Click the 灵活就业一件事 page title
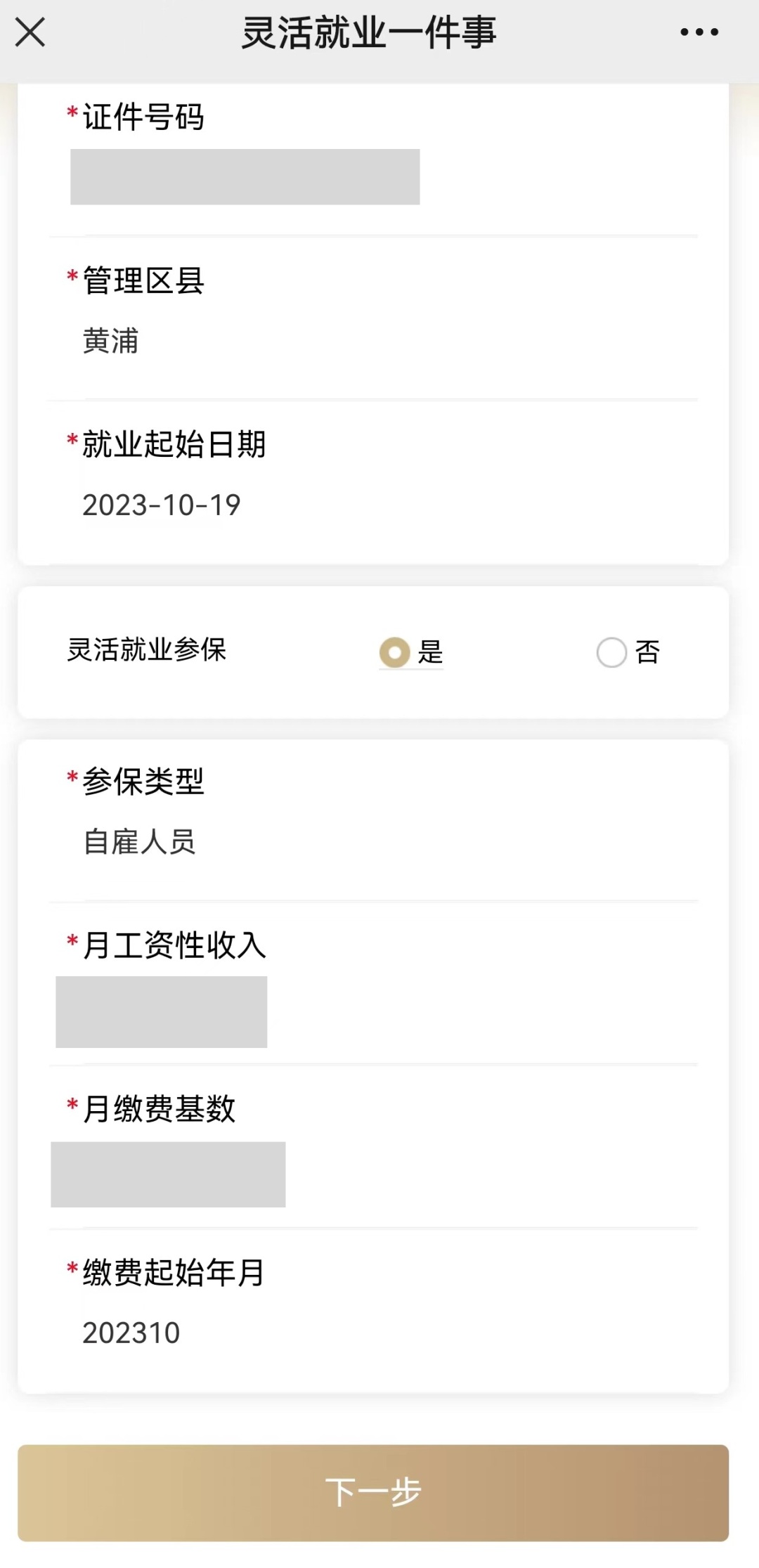759x1568 pixels. [x=369, y=32]
